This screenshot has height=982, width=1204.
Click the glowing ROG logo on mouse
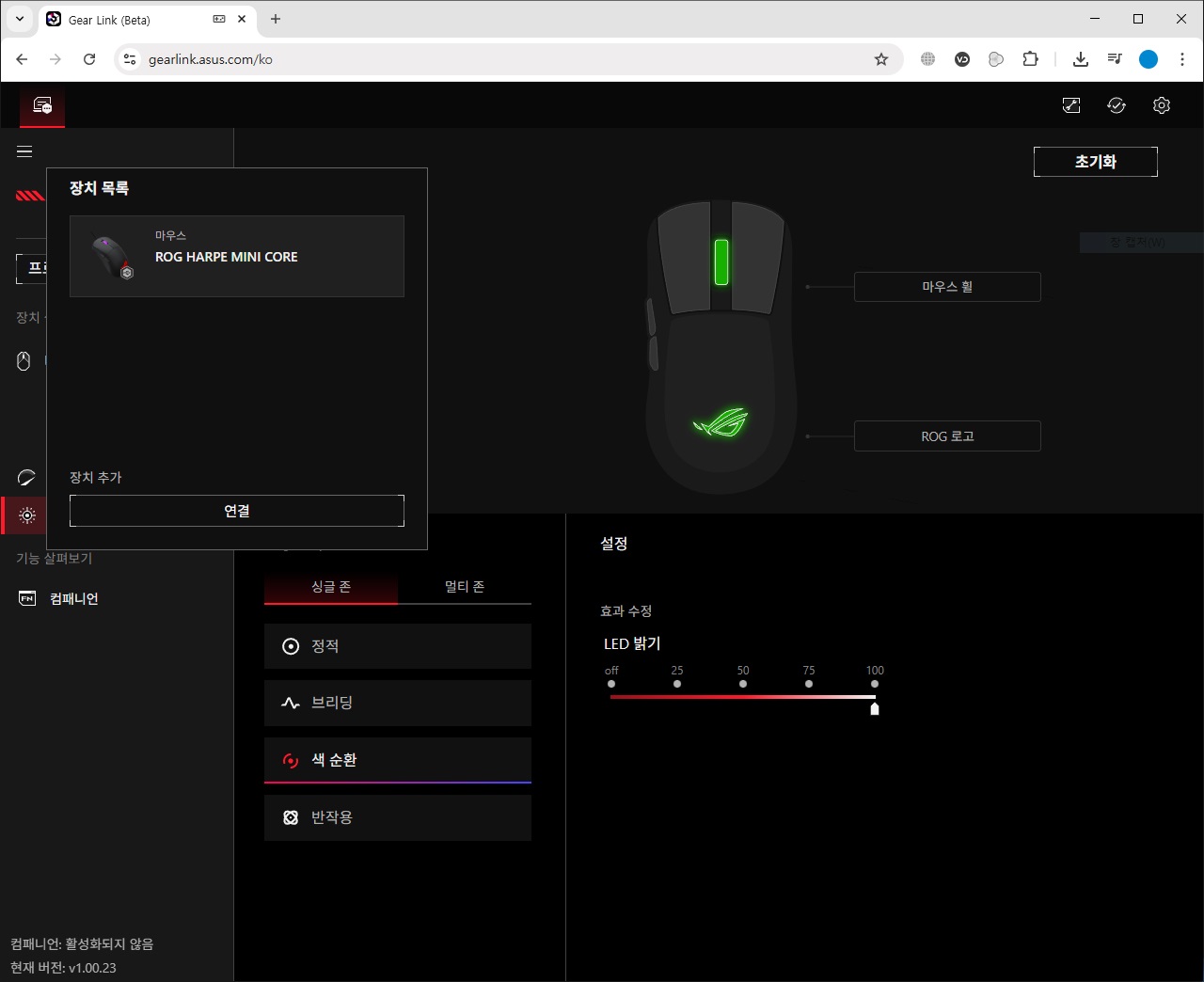[x=721, y=422]
